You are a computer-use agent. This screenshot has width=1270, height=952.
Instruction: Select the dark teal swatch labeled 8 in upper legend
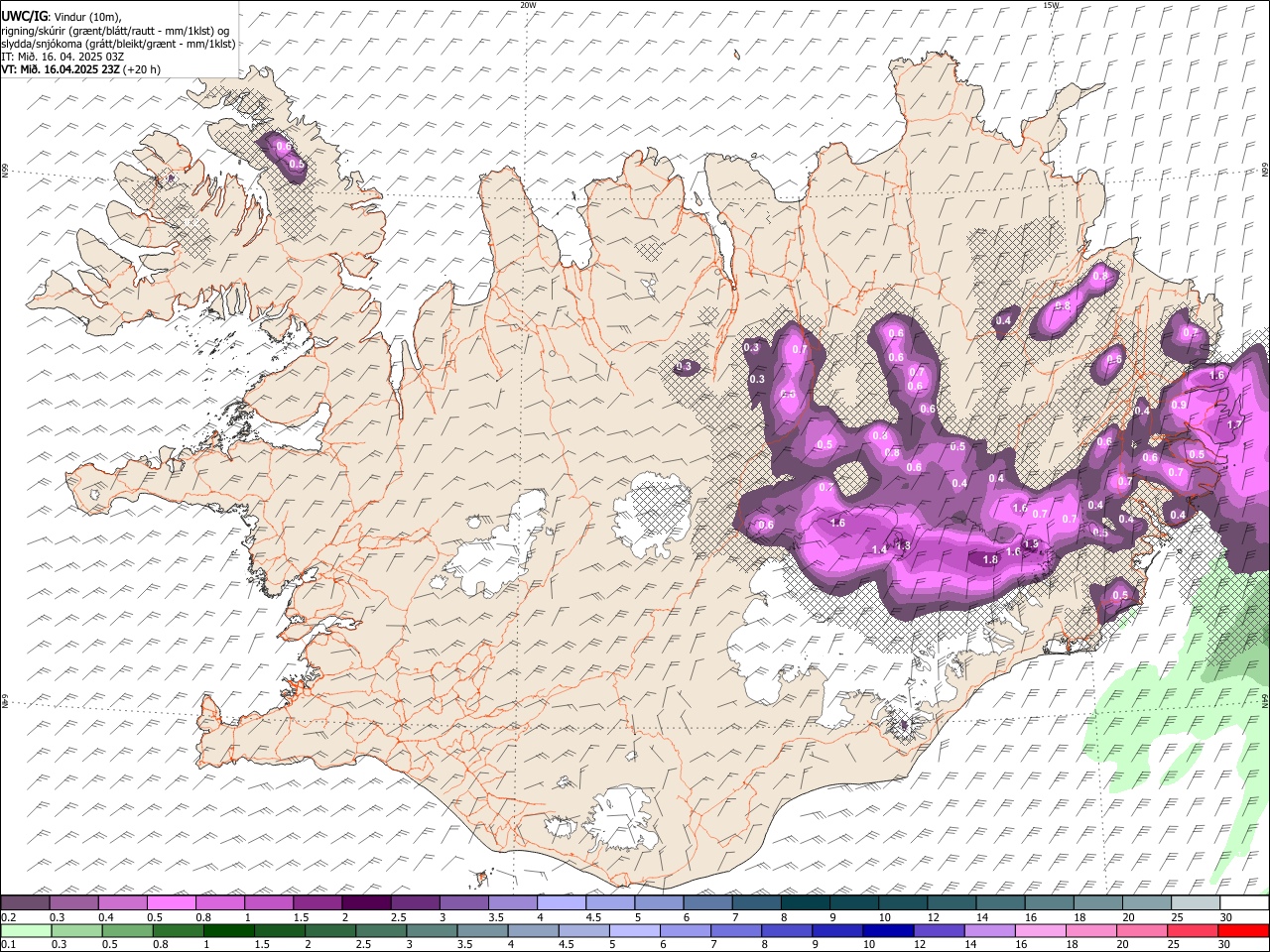(x=804, y=902)
